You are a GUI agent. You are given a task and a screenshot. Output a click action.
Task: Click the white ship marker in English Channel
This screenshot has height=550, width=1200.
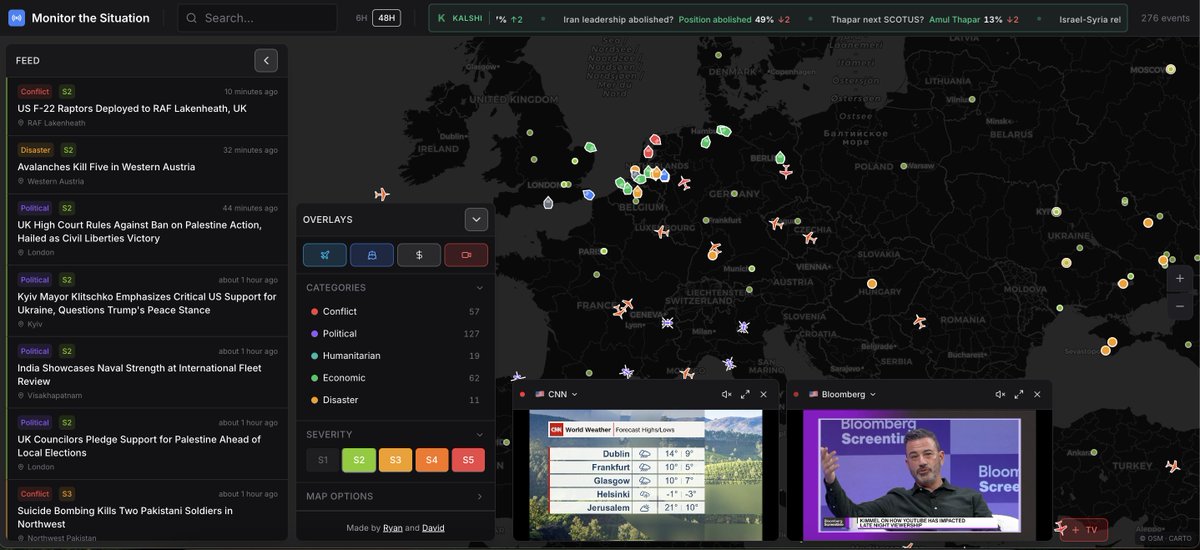[548, 203]
